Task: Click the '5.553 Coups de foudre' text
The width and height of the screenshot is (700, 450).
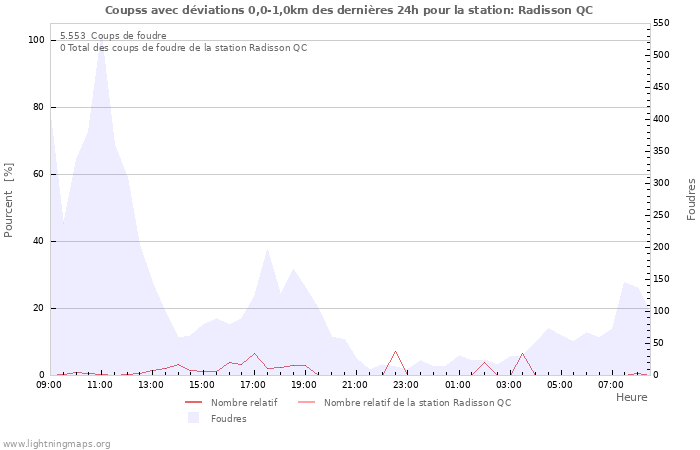Action: [x=113, y=36]
